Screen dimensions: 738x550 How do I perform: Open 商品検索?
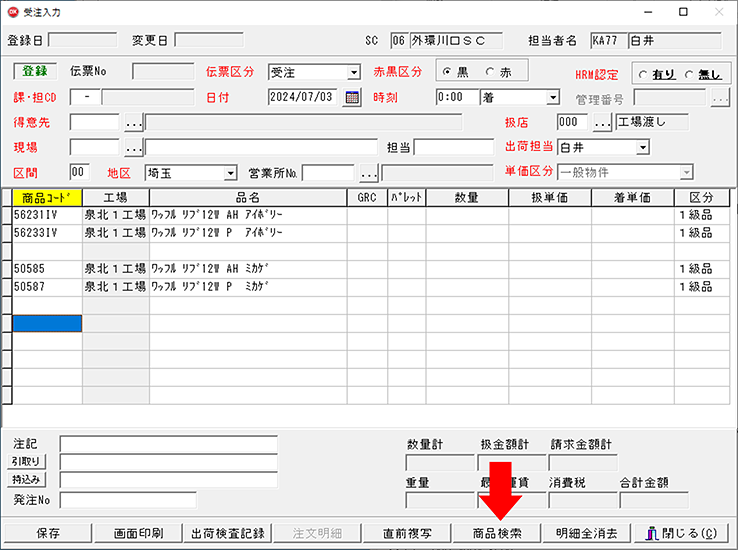click(x=497, y=533)
